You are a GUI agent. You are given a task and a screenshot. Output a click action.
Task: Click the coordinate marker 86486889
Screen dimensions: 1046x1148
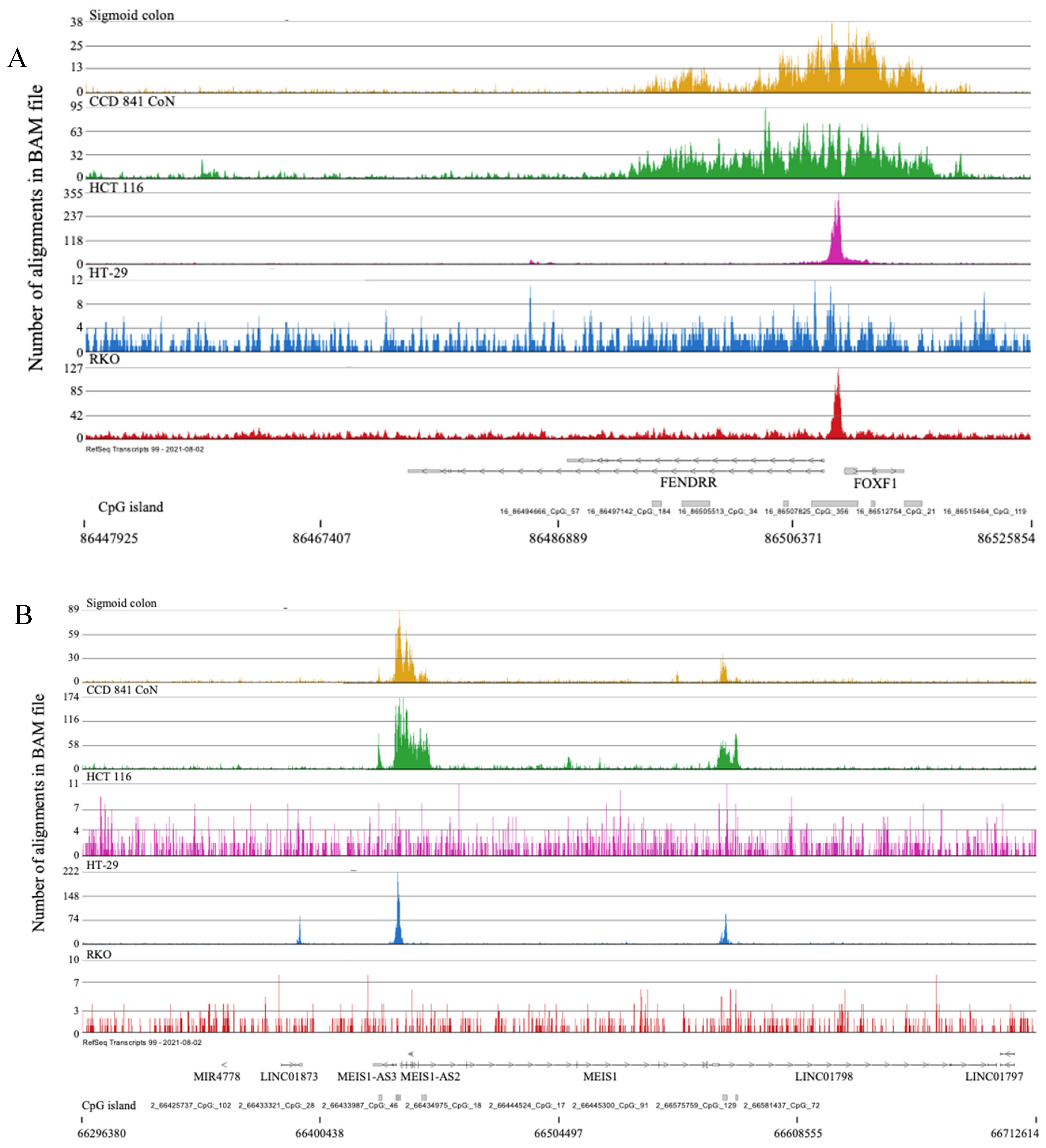557,538
